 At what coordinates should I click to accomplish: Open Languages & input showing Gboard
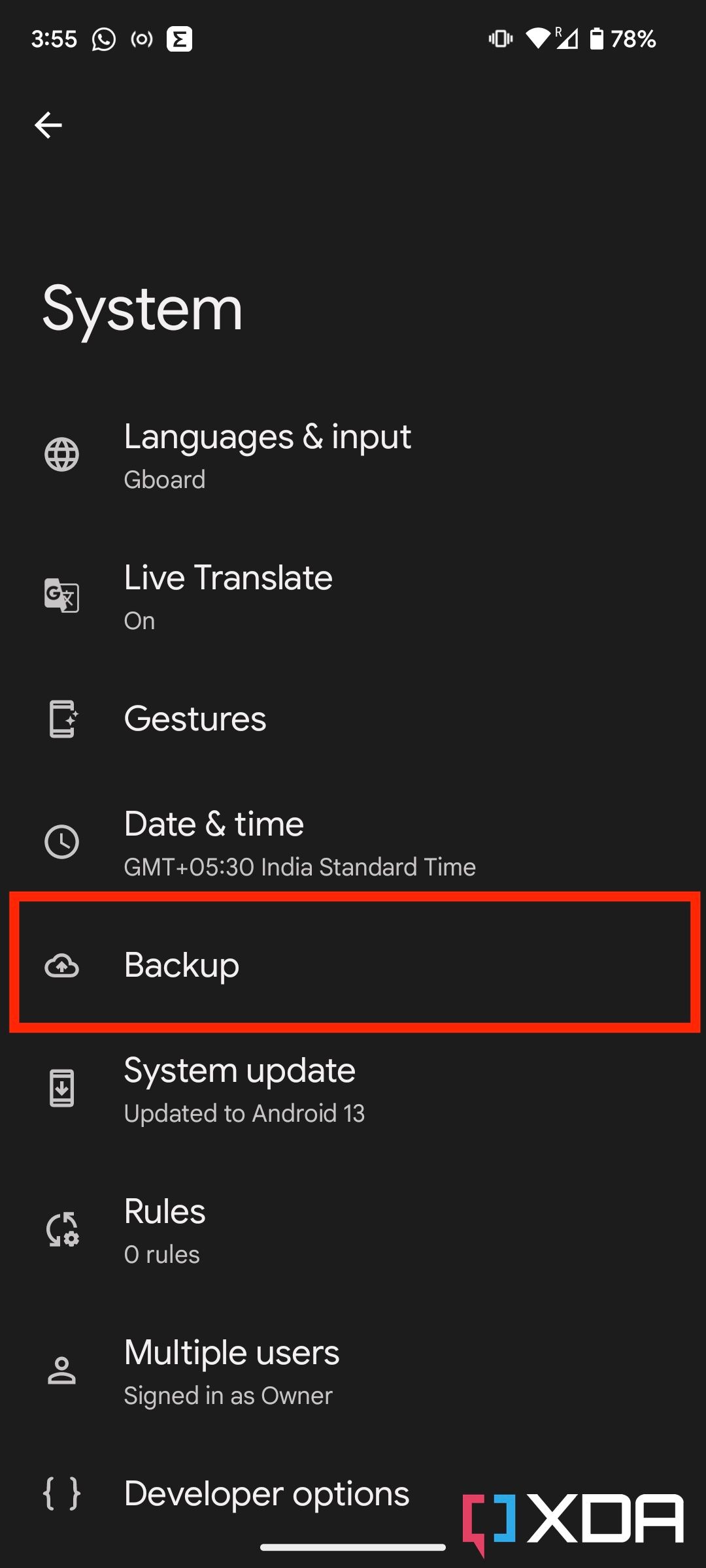[353, 454]
